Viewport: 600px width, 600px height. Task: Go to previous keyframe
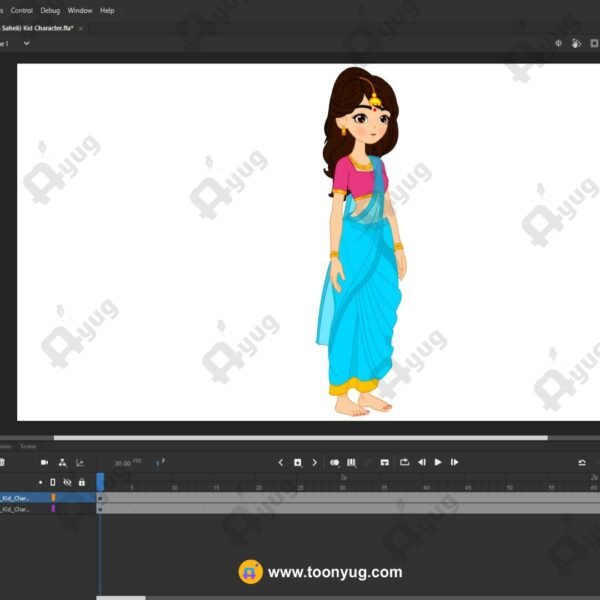[280, 463]
